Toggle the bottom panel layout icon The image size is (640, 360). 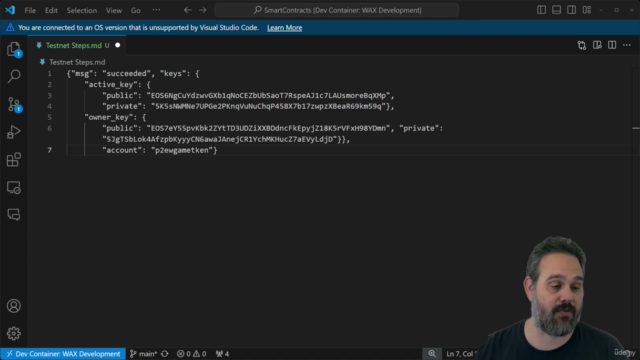[x=556, y=10]
